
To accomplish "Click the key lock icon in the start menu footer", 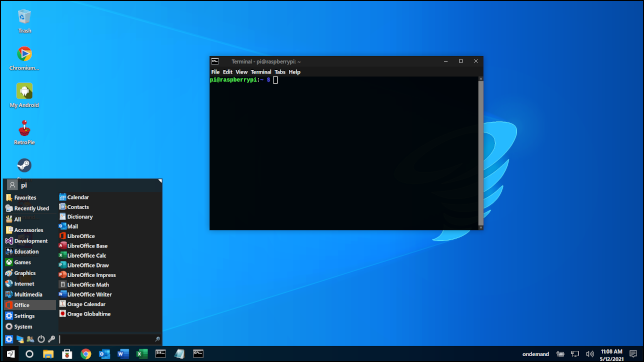I will tap(51, 339).
